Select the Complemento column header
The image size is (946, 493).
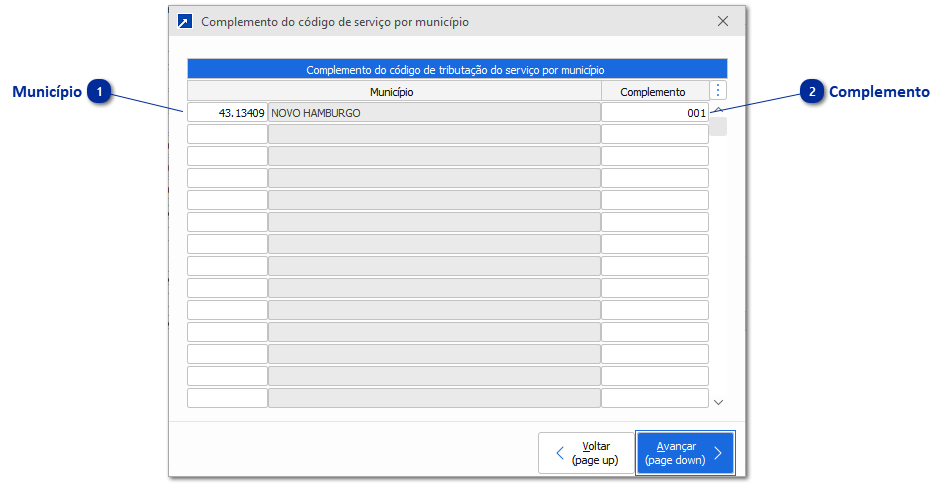point(653,92)
